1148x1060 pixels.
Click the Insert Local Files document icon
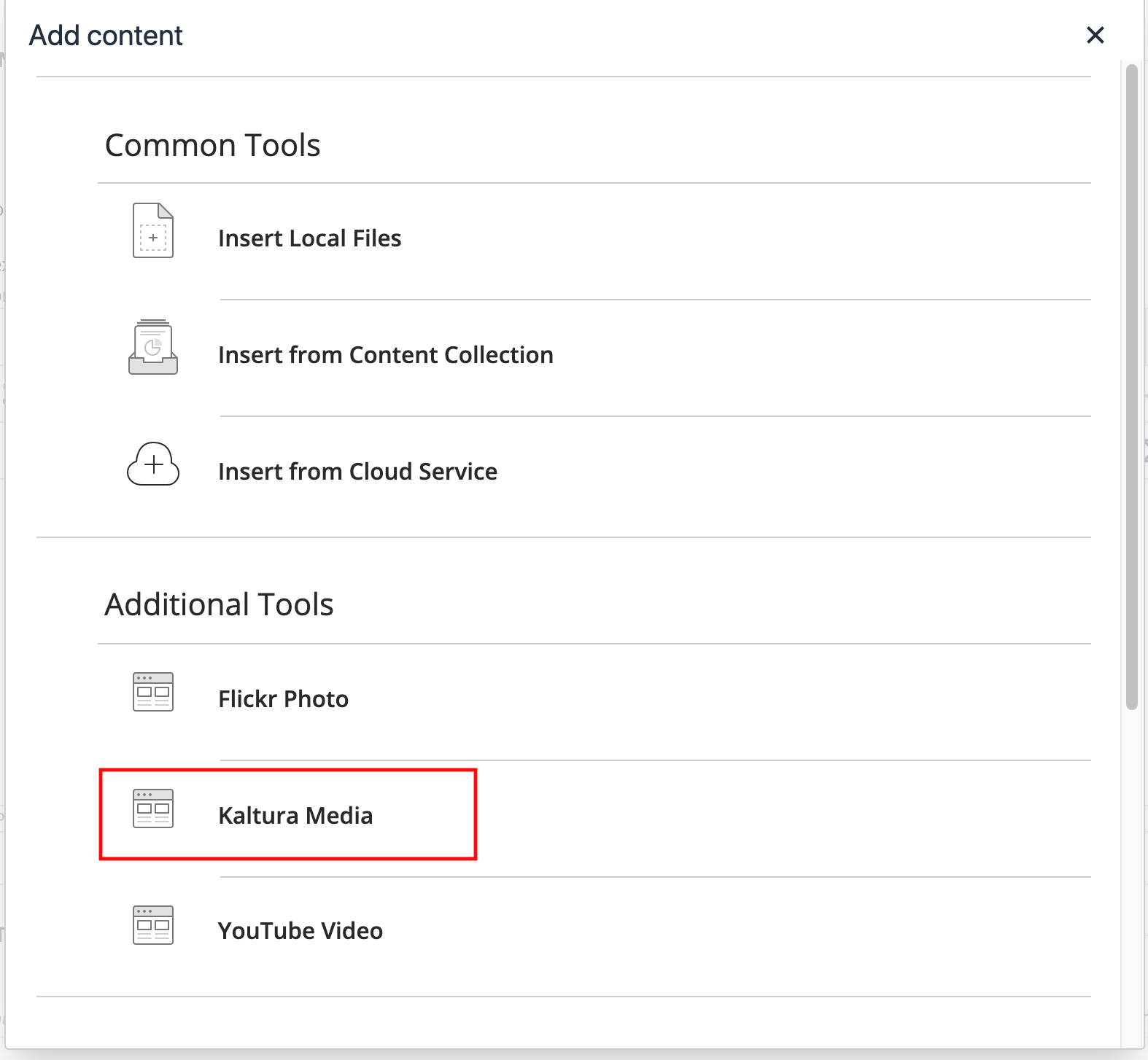pyautogui.click(x=153, y=230)
